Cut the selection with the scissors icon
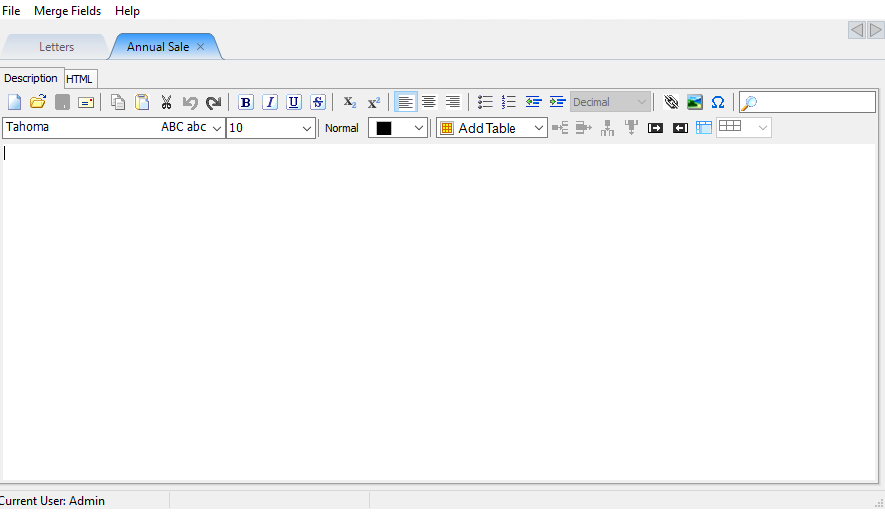 click(x=166, y=102)
